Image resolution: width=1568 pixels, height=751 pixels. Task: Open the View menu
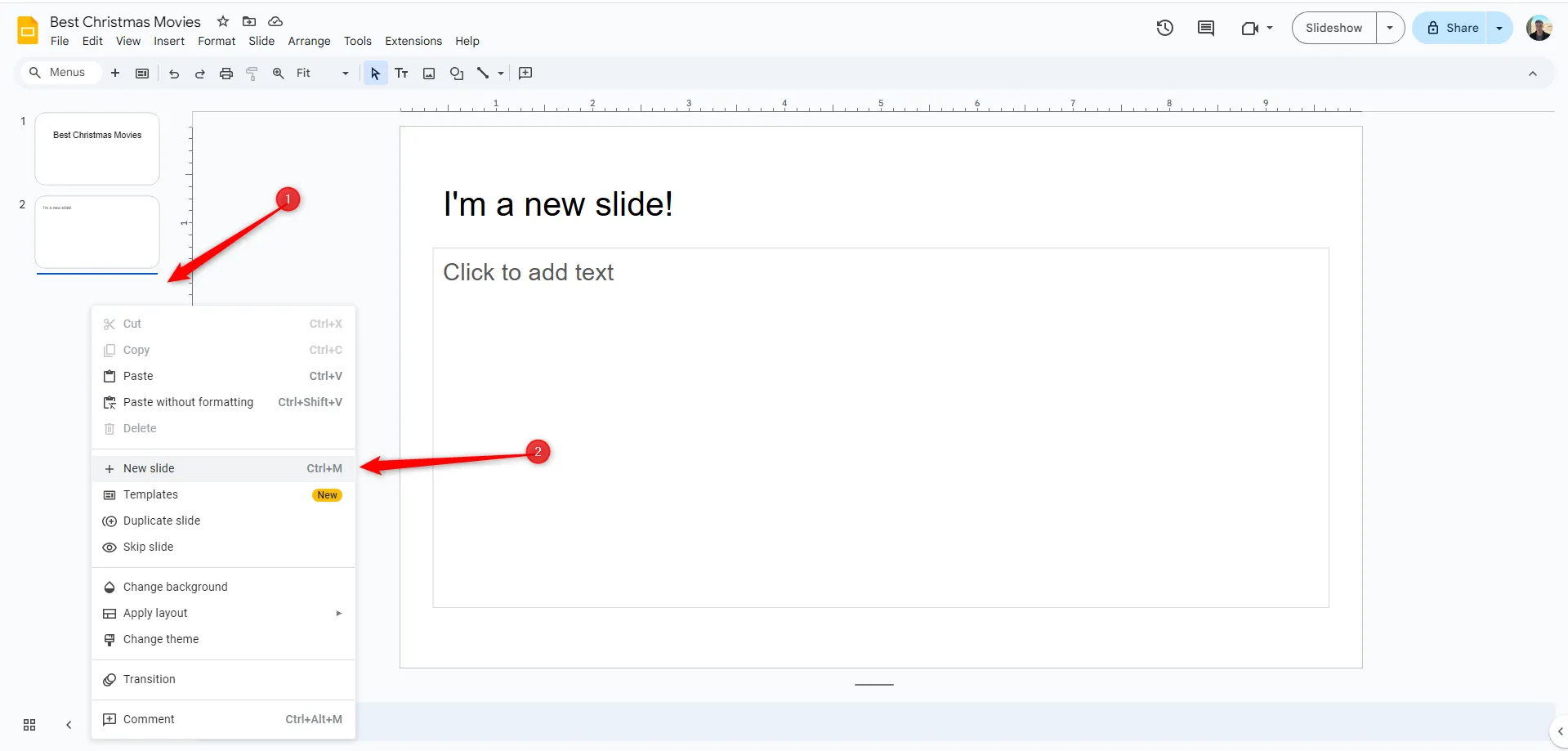[128, 41]
